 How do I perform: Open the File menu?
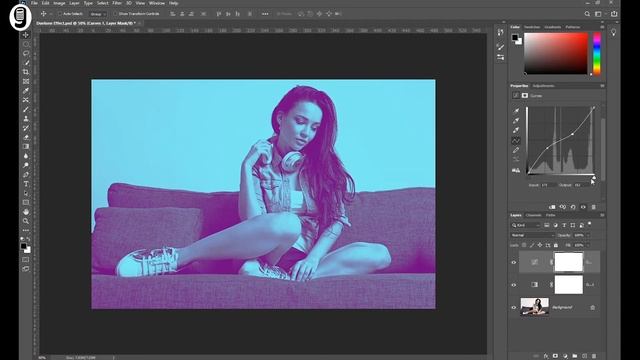[x=35, y=3]
